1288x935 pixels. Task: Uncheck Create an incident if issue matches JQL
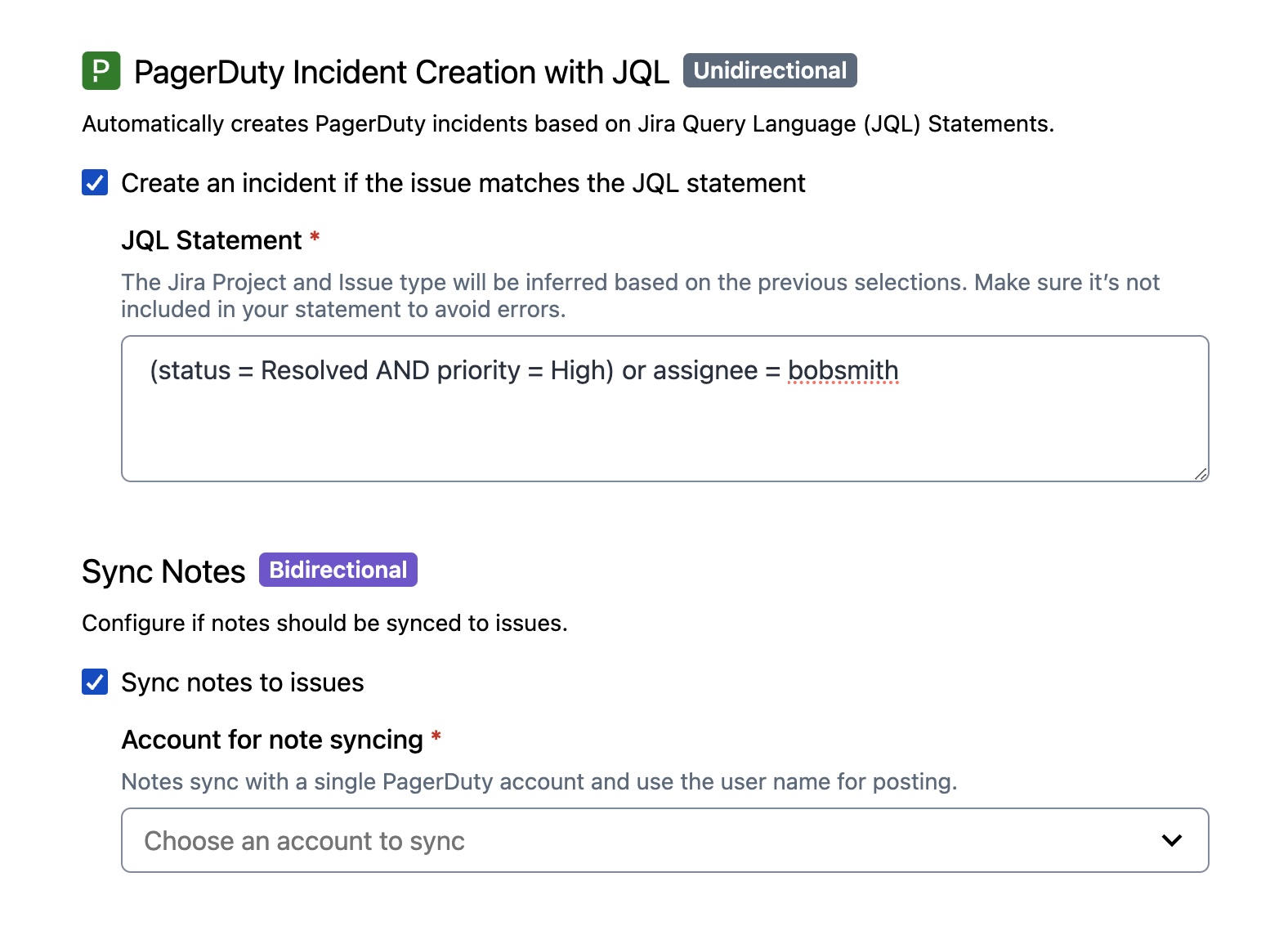(x=95, y=182)
